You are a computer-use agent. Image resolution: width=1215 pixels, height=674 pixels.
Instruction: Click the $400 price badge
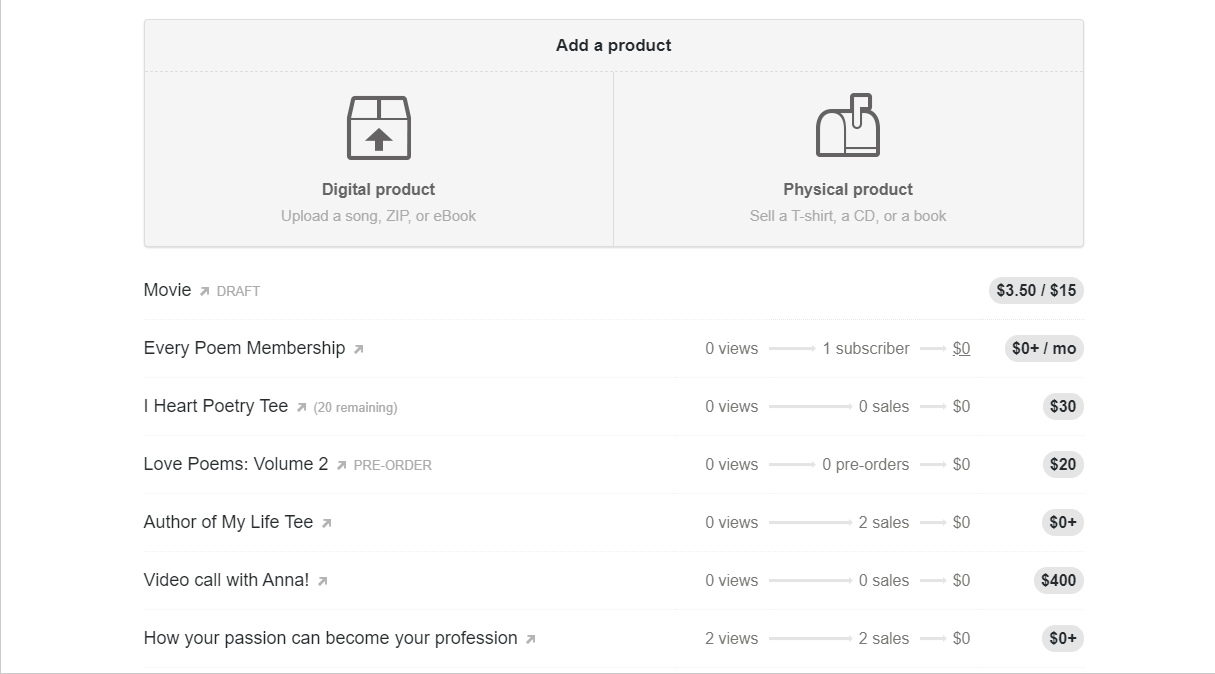tap(1059, 580)
